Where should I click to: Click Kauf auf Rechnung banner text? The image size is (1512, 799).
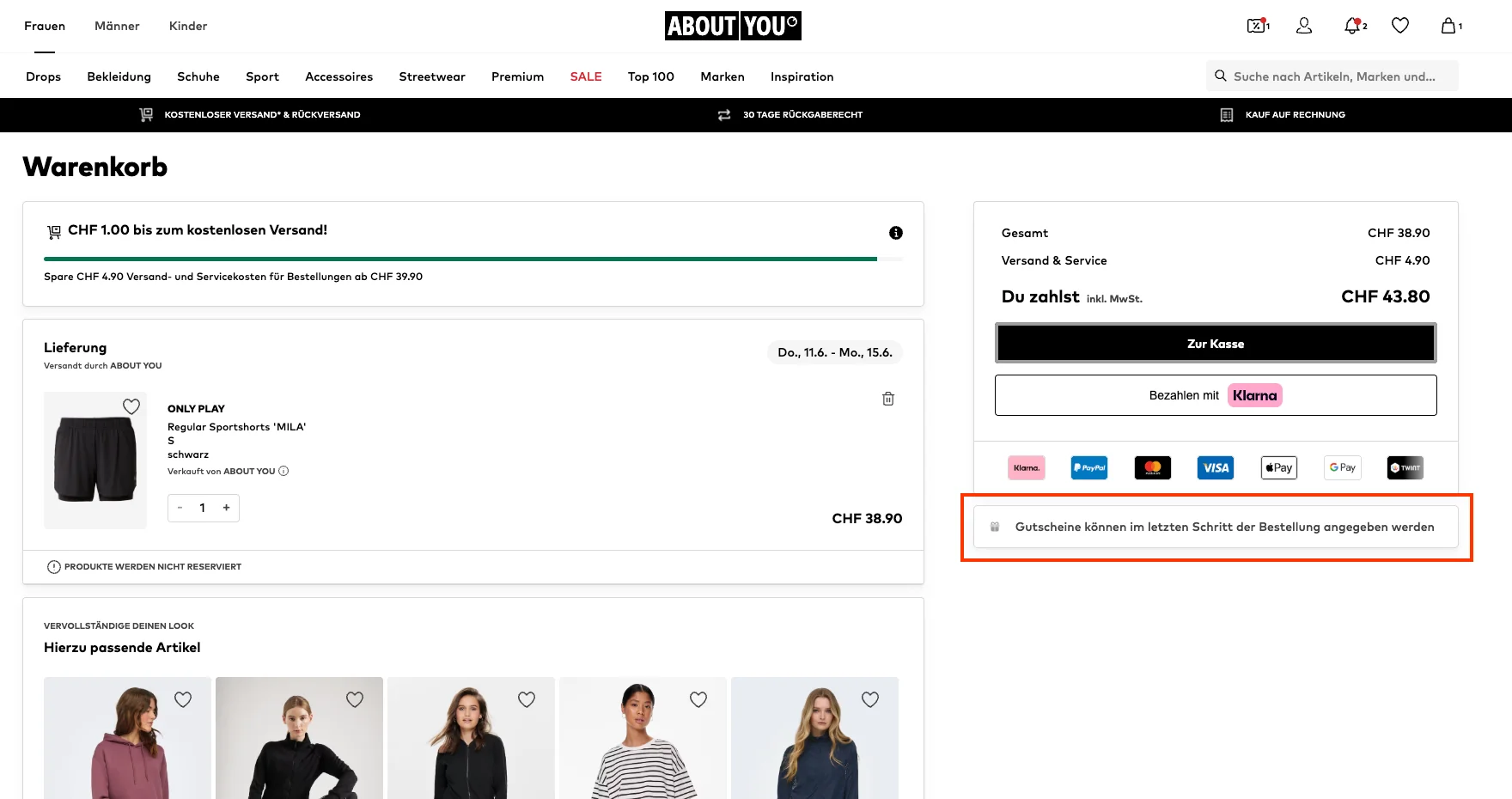point(1296,114)
